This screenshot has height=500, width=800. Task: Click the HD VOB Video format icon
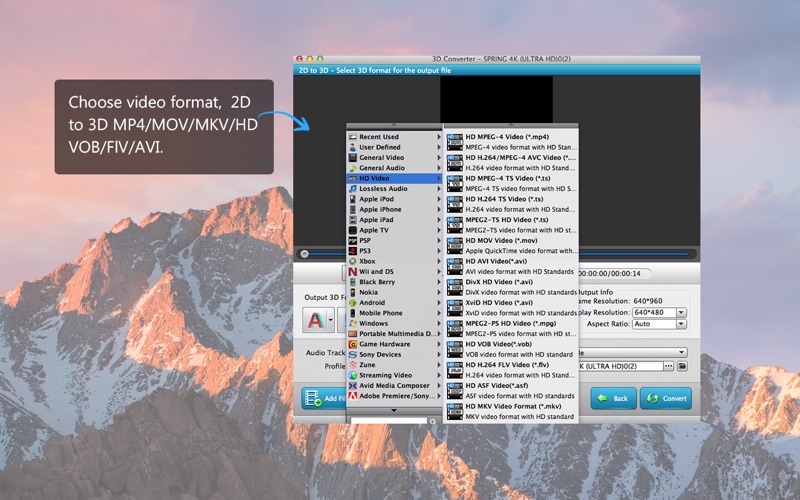tap(455, 349)
